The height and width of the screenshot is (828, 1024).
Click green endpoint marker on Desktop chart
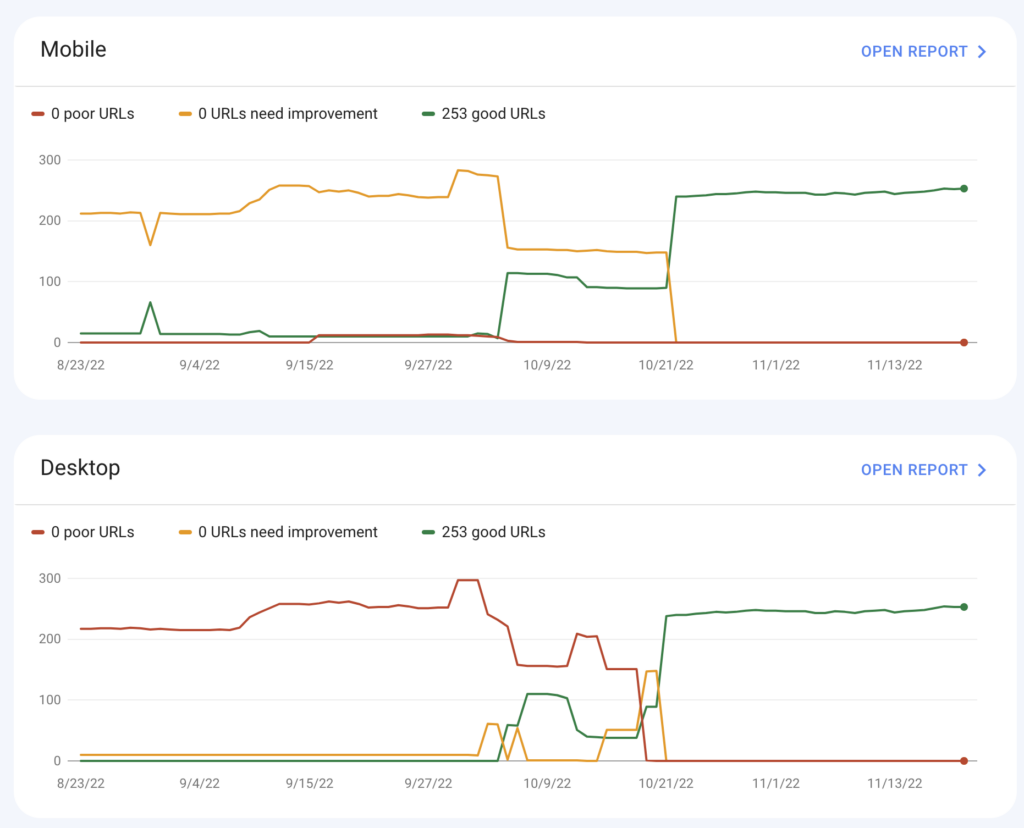pyautogui.click(x=964, y=607)
